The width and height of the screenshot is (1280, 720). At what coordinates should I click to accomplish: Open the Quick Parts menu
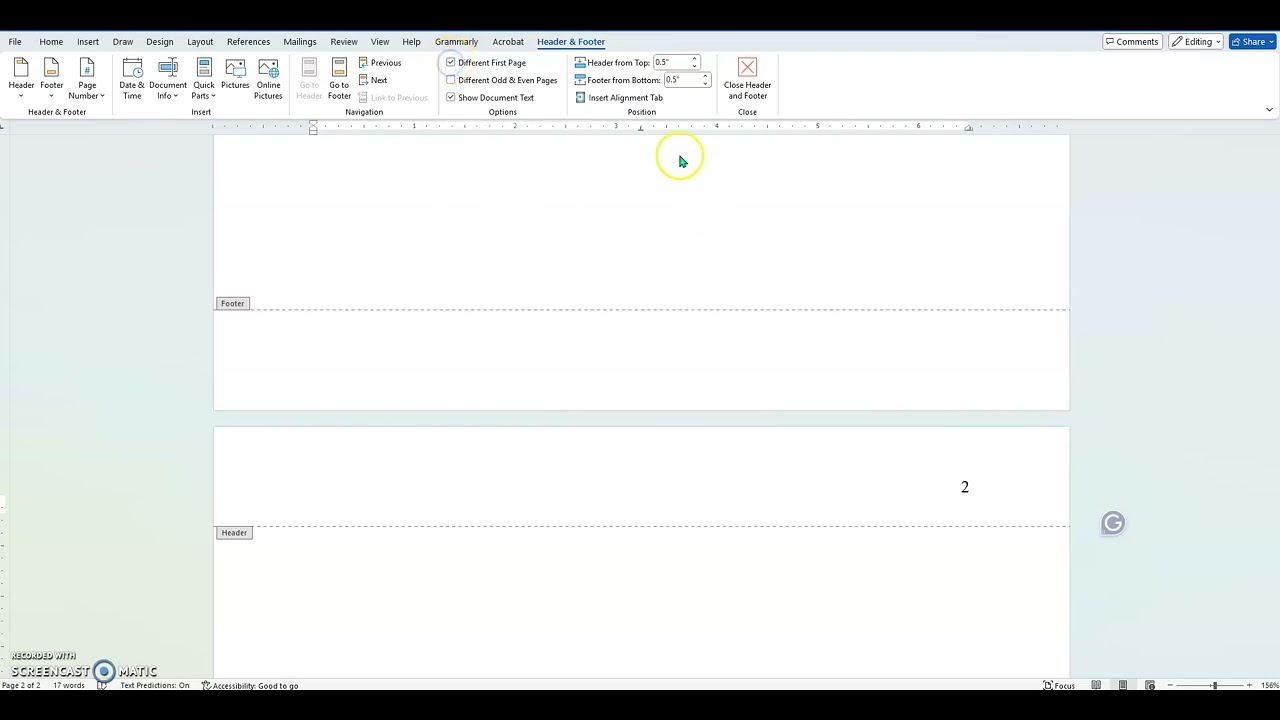204,78
